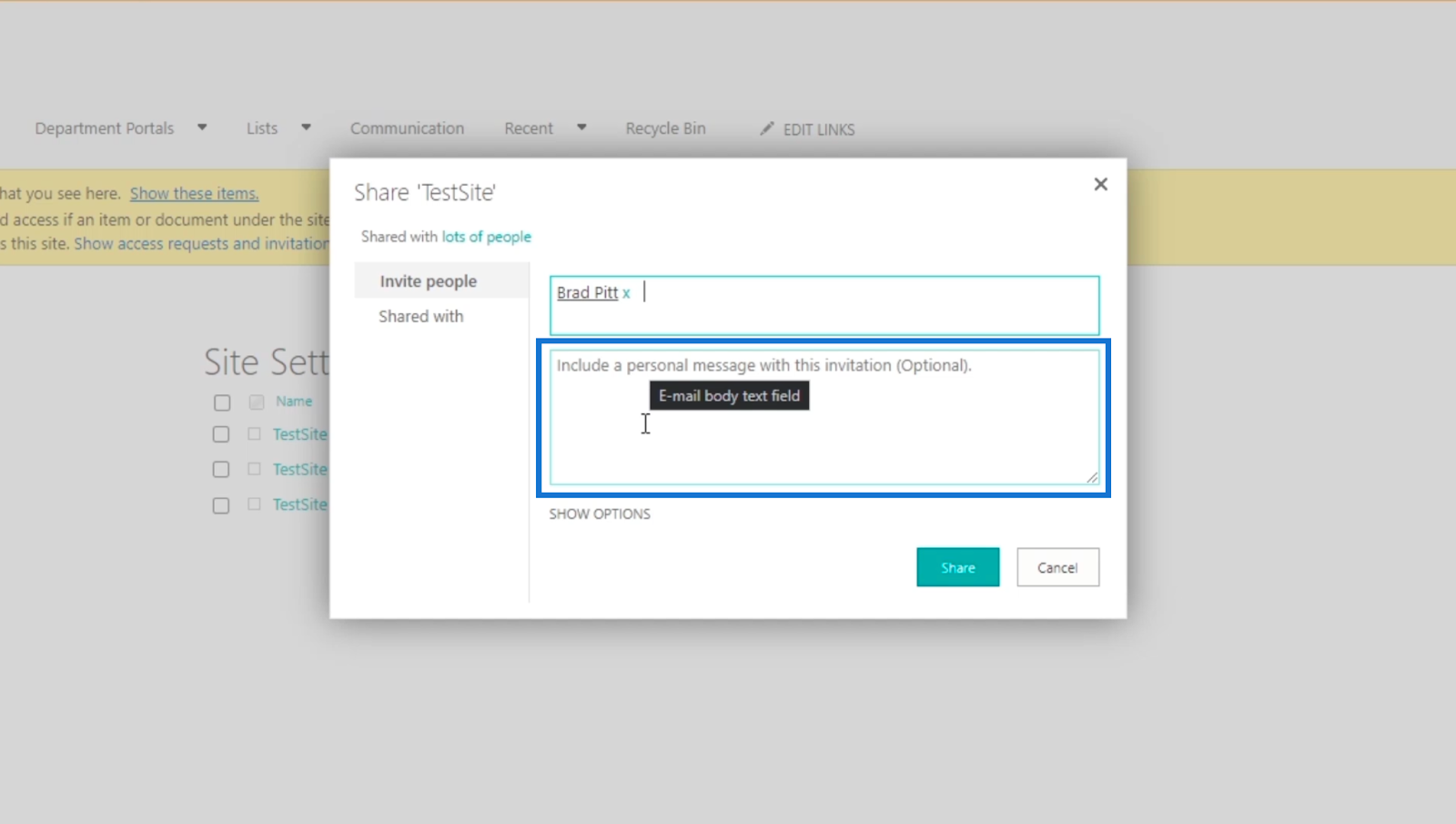Toggle the select-all checkbox in header row

(222, 402)
